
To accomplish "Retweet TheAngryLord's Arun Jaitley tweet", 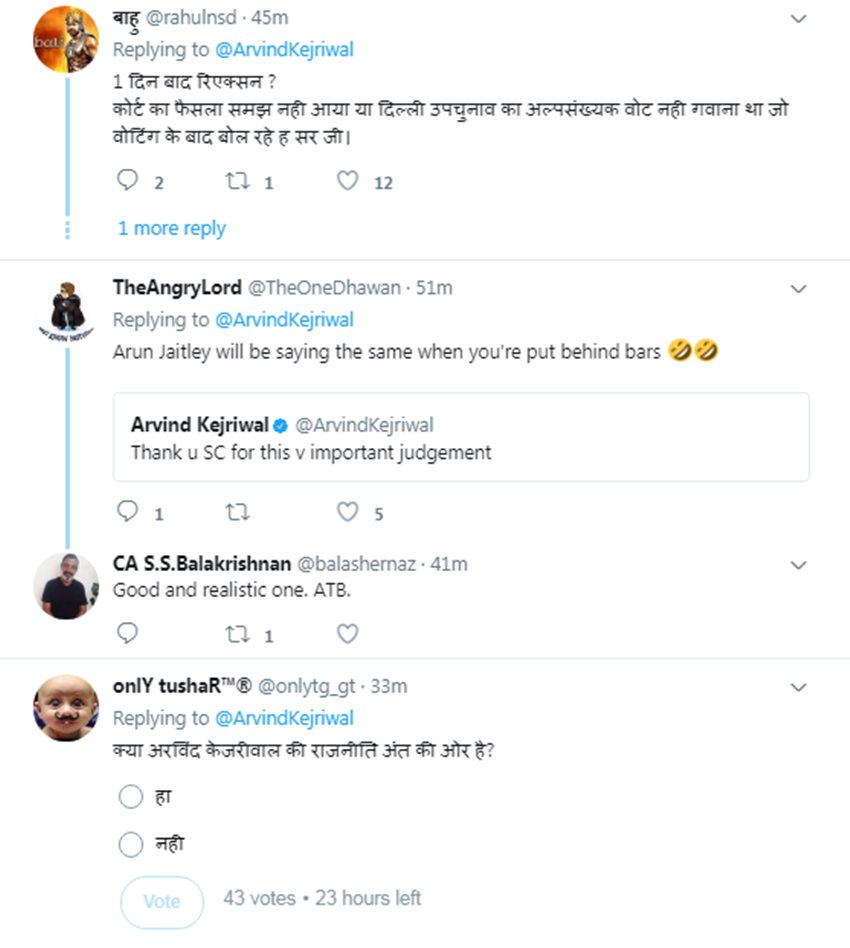I will [236, 512].
